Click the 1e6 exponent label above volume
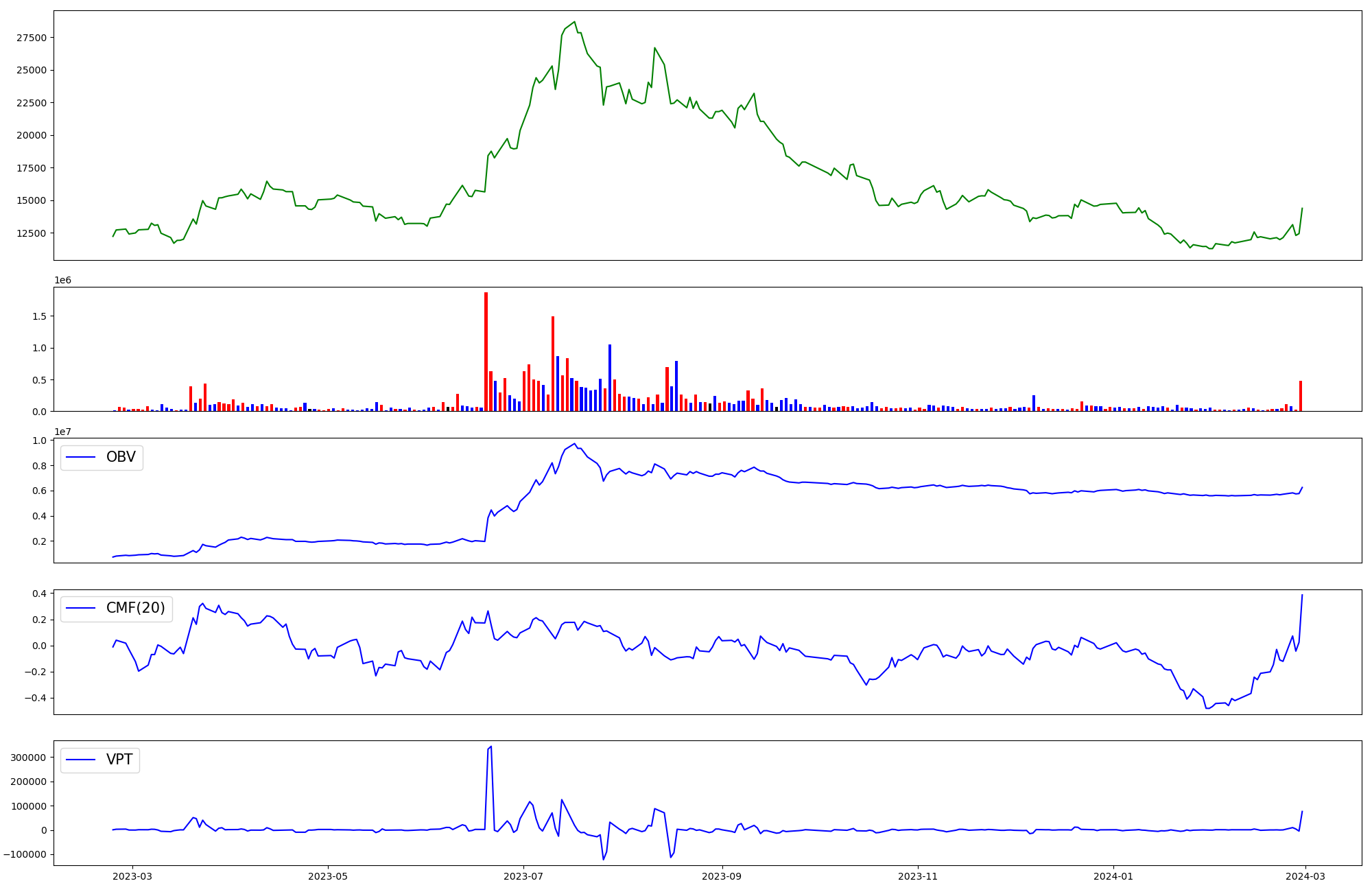Screen dimensions: 1372x892 point(62,281)
